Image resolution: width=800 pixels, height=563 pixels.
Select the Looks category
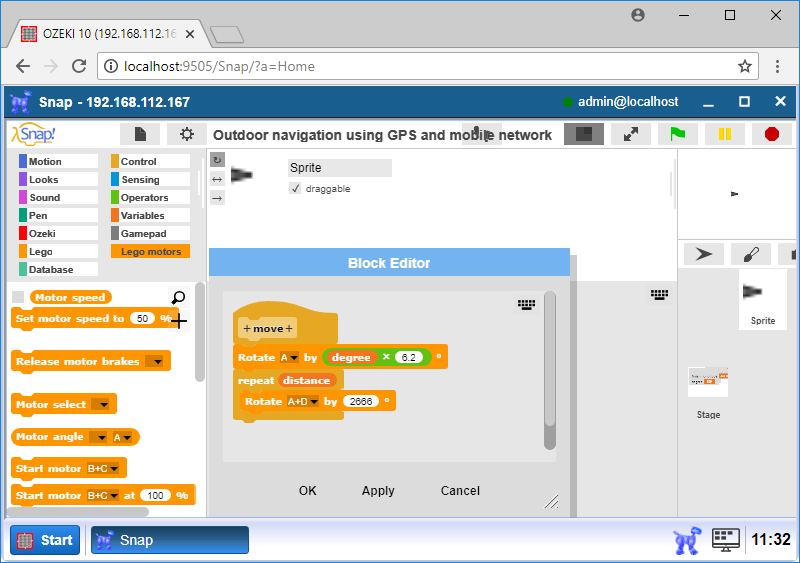point(58,179)
